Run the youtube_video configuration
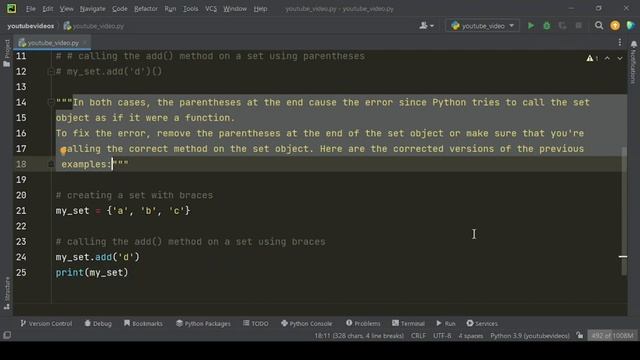 531,26
